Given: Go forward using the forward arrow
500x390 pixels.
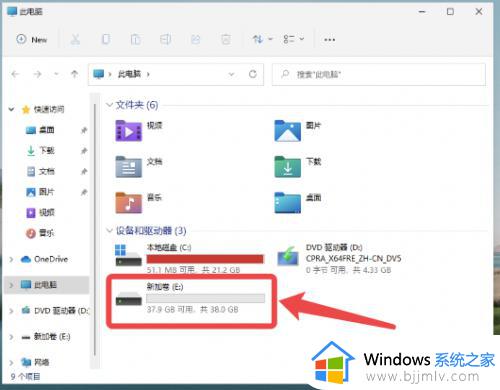Looking at the screenshot, I should 37,74.
